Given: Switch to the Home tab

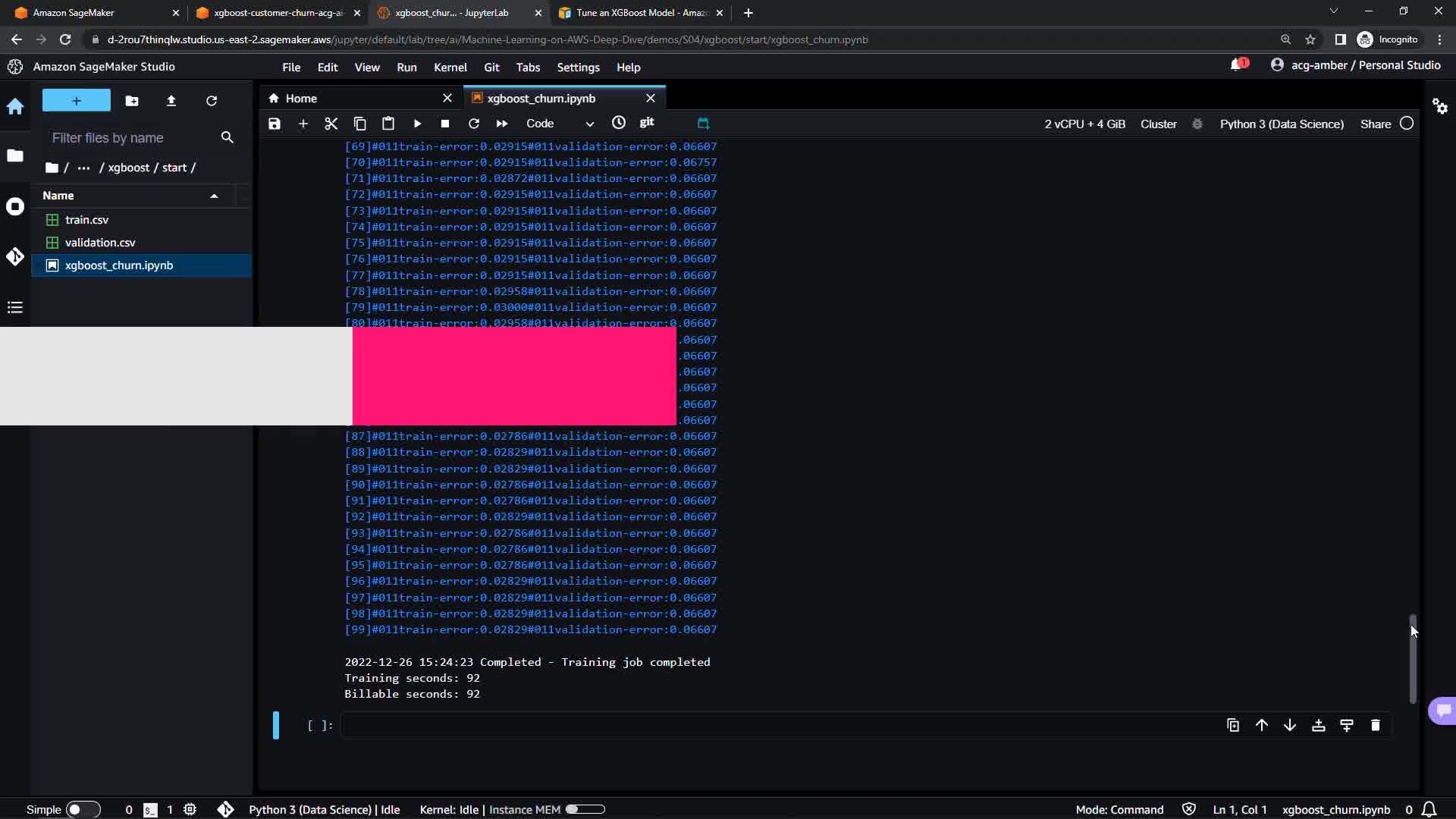Looking at the screenshot, I should (301, 99).
